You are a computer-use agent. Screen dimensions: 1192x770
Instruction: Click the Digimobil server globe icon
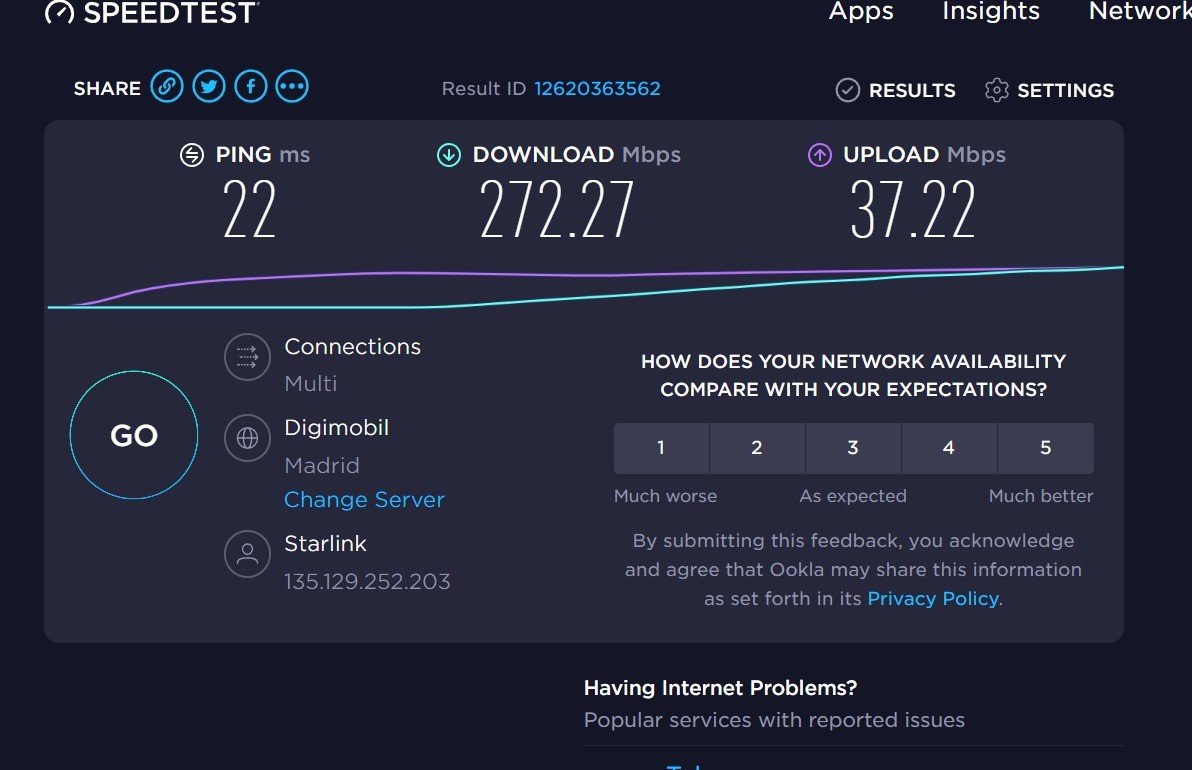[247, 438]
